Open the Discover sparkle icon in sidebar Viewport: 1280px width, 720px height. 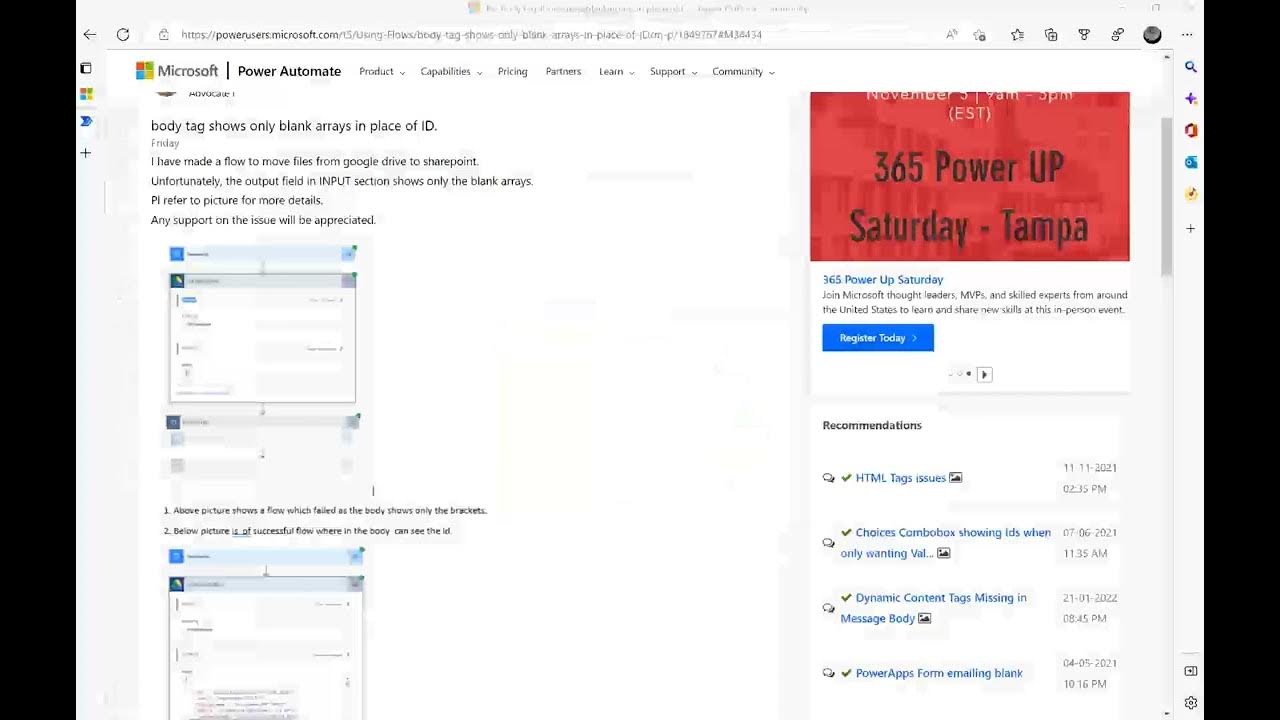click(1191, 99)
